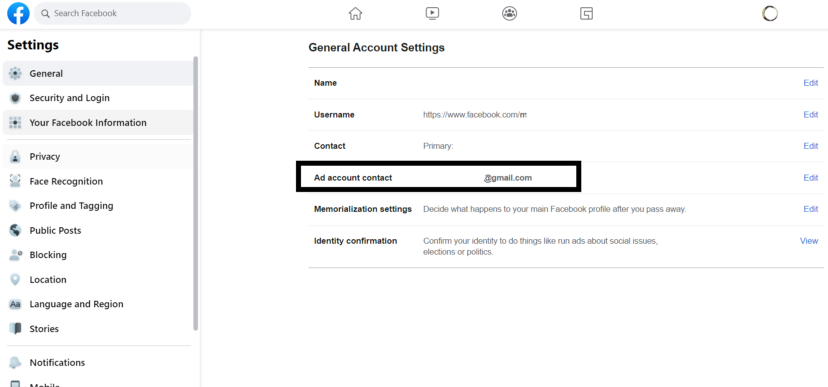The height and width of the screenshot is (387, 828).
Task: Click the @gmail.com ad contact email
Action: tap(508, 178)
